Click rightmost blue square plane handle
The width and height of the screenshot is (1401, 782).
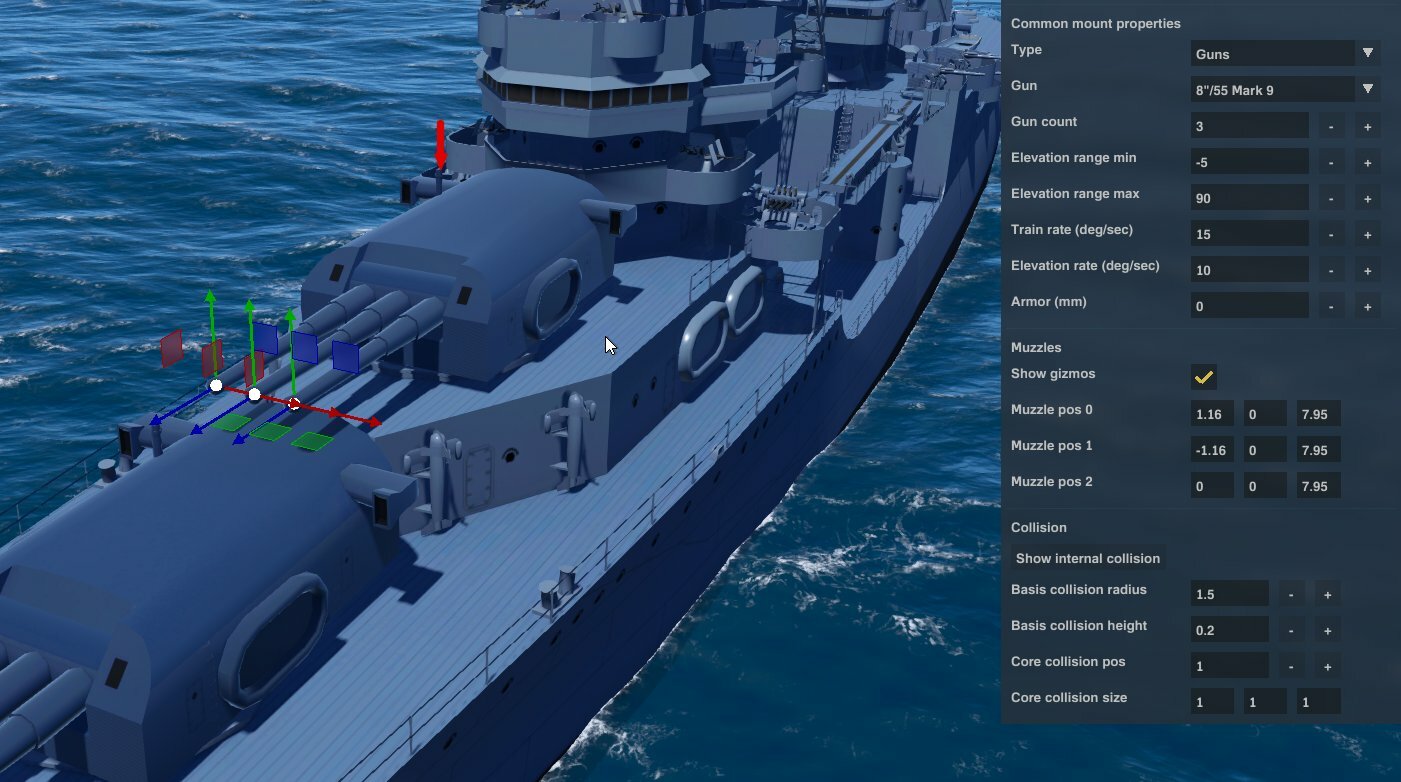pos(346,357)
